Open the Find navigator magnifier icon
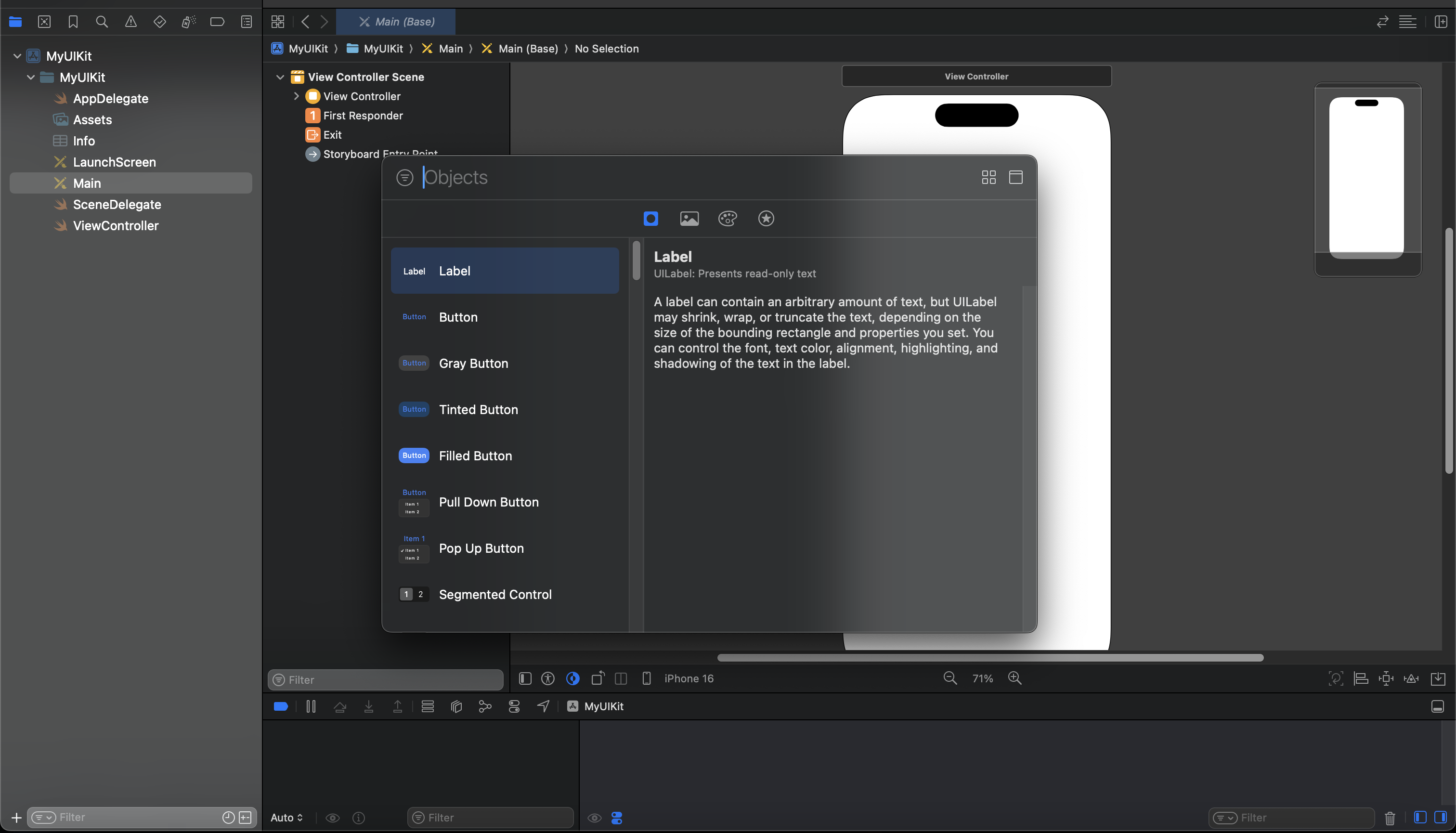The width and height of the screenshot is (1456, 833). pyautogui.click(x=102, y=22)
